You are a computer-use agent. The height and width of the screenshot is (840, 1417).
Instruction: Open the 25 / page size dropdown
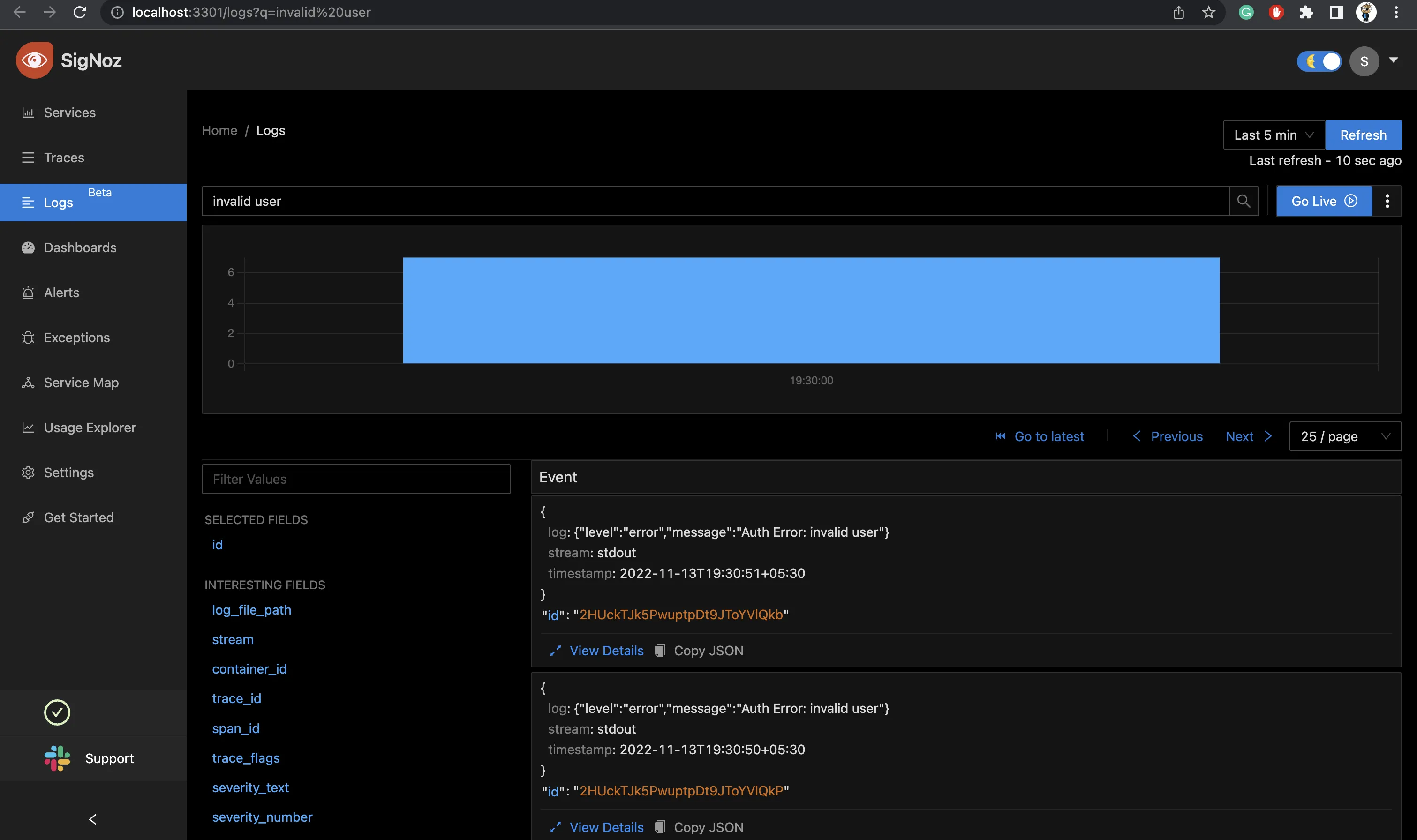(x=1344, y=436)
